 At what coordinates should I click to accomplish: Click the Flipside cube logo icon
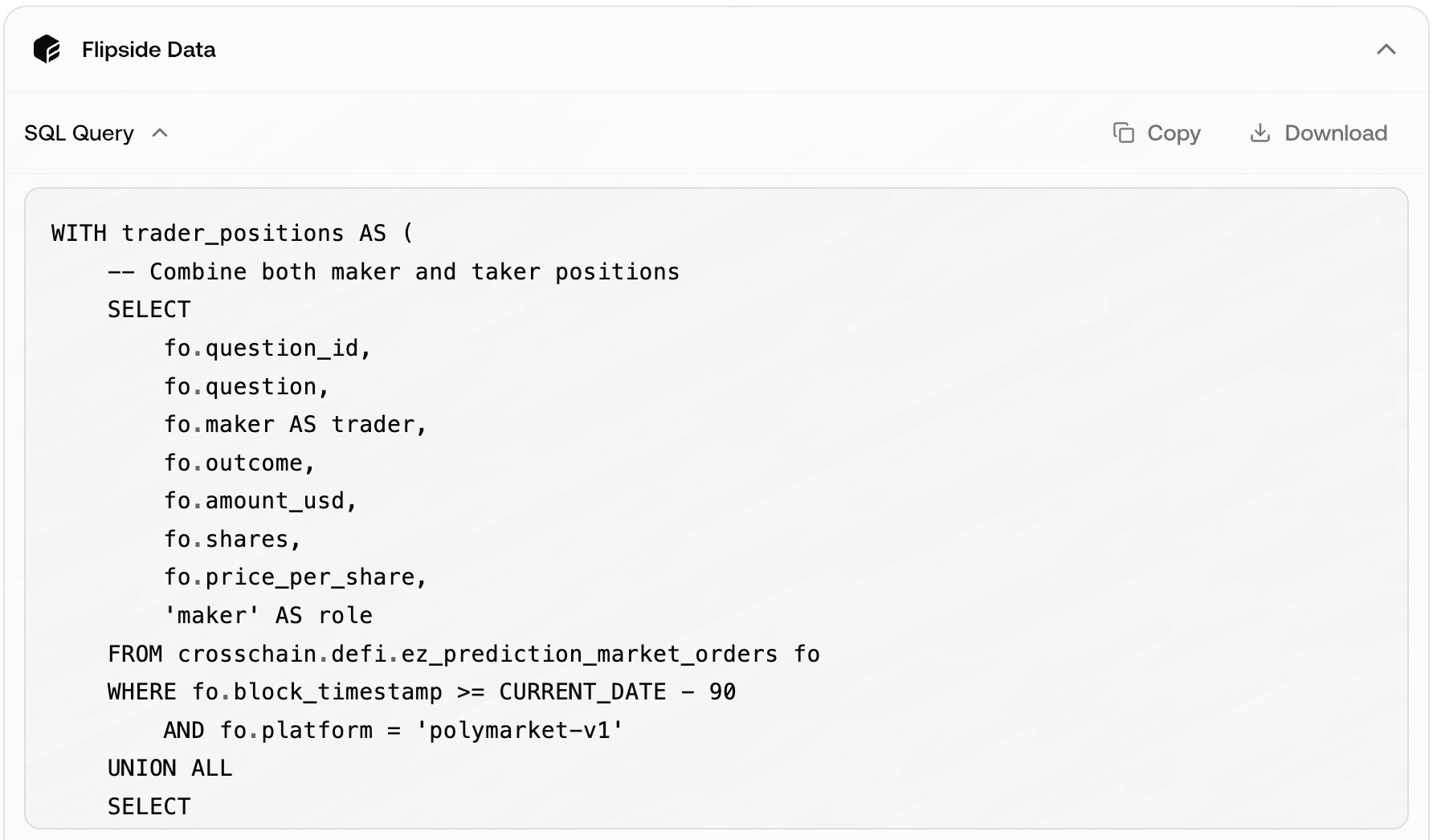(x=48, y=50)
